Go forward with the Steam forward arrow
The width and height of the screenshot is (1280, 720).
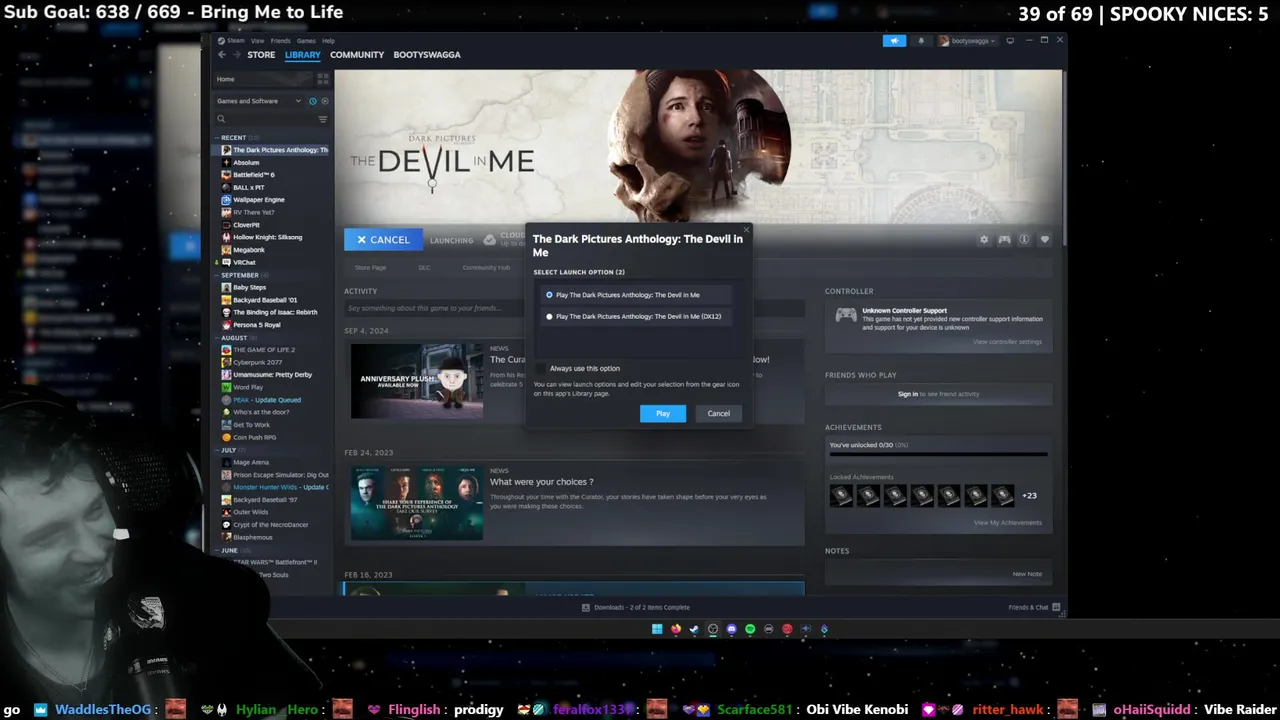tap(235, 55)
